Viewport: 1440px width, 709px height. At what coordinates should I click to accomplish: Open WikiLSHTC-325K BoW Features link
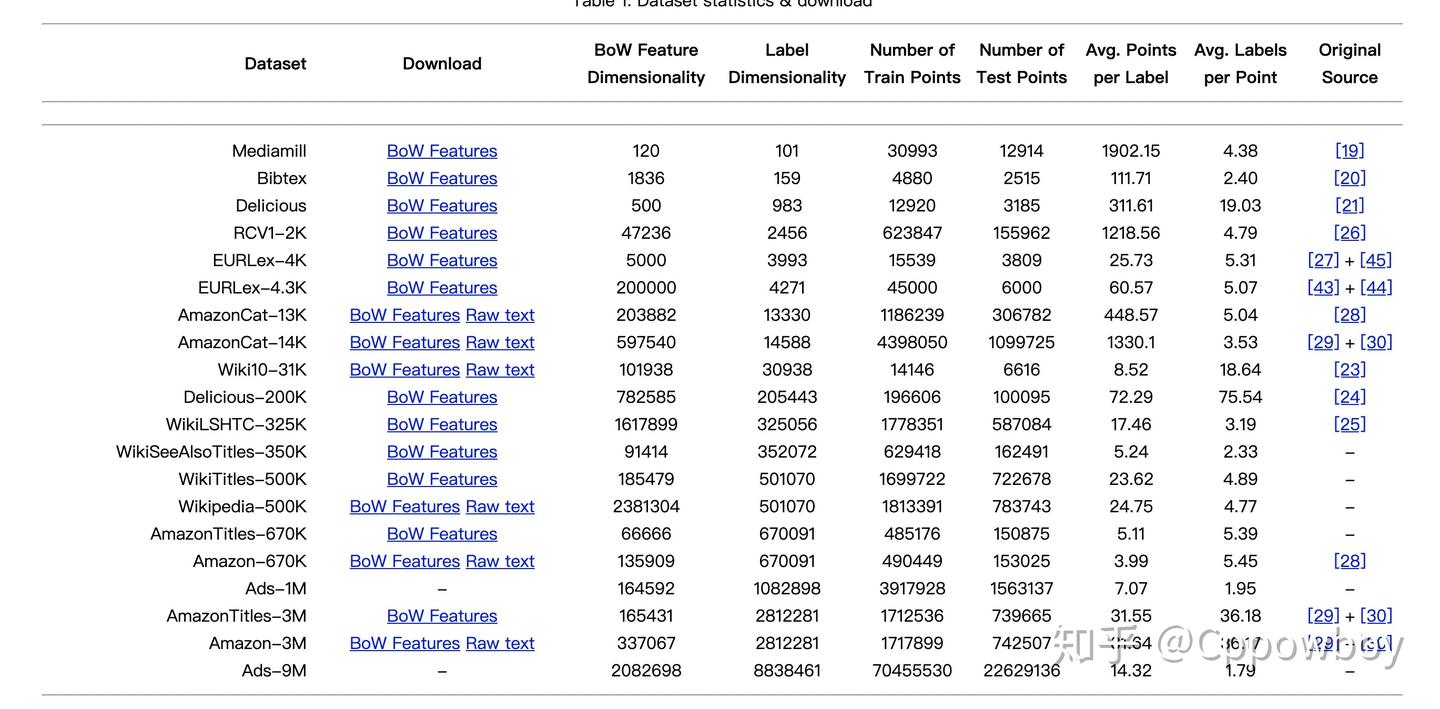point(441,425)
